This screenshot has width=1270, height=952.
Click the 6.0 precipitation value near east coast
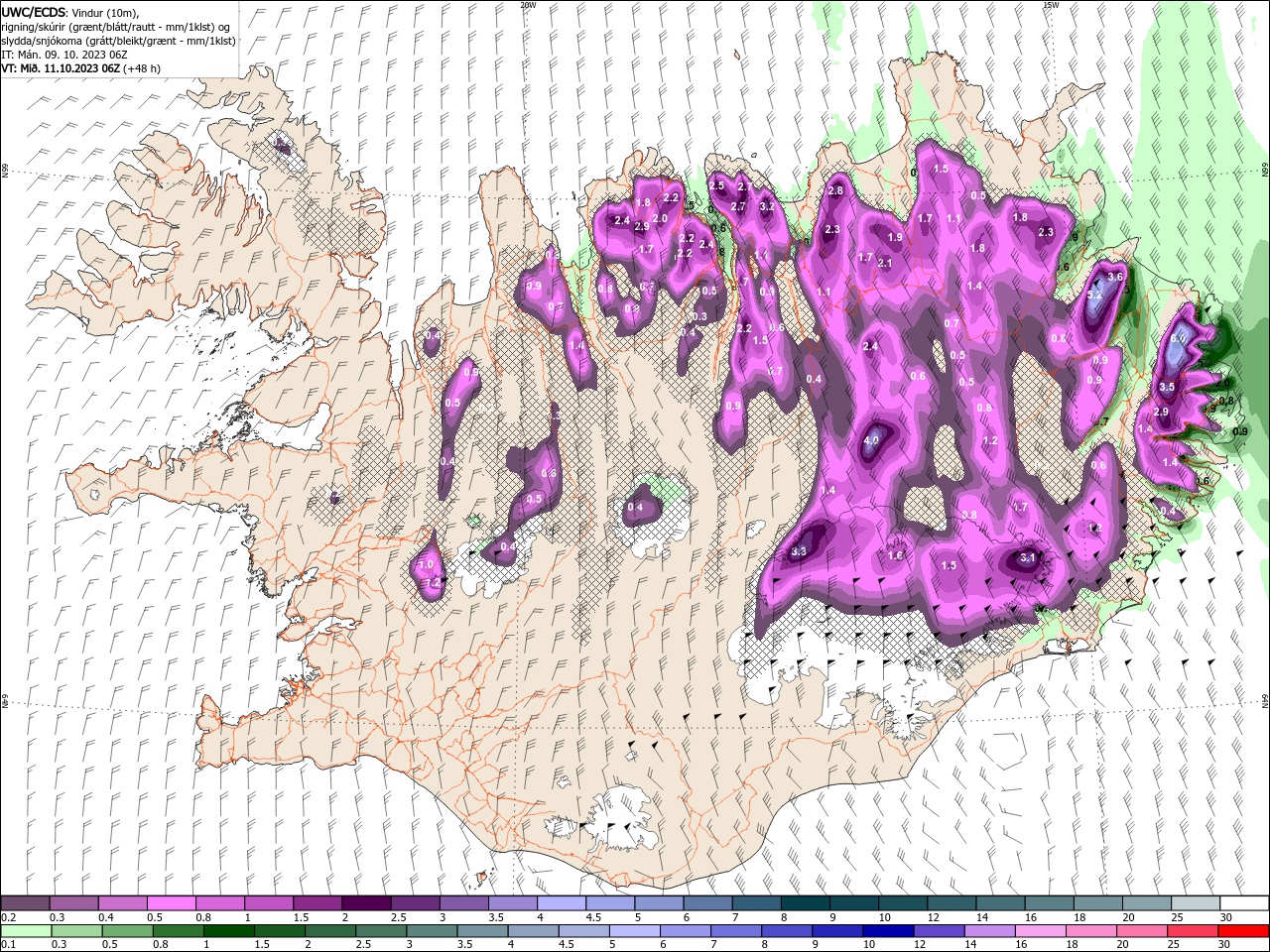point(1179,338)
